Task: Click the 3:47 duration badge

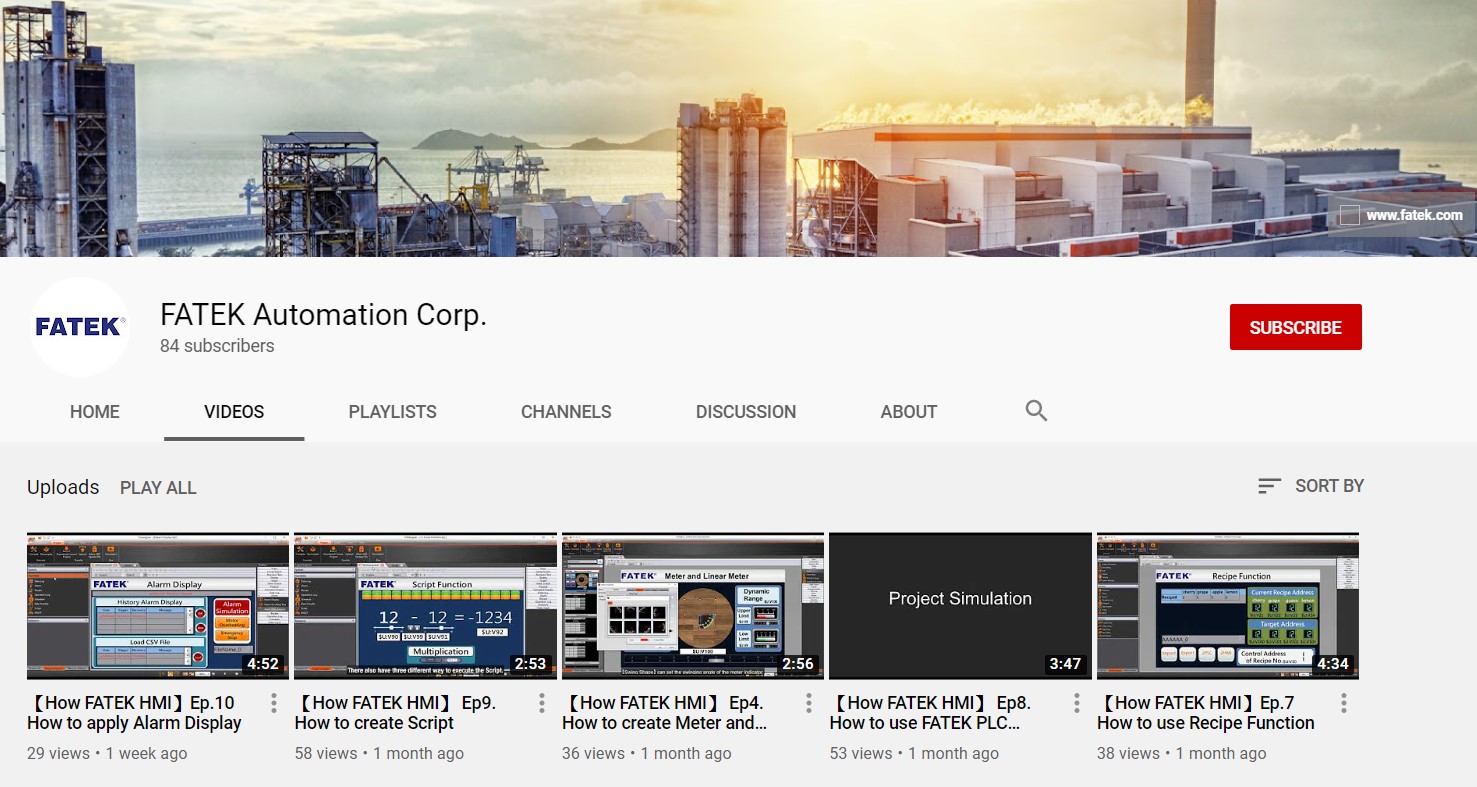Action: pyautogui.click(x=1065, y=664)
